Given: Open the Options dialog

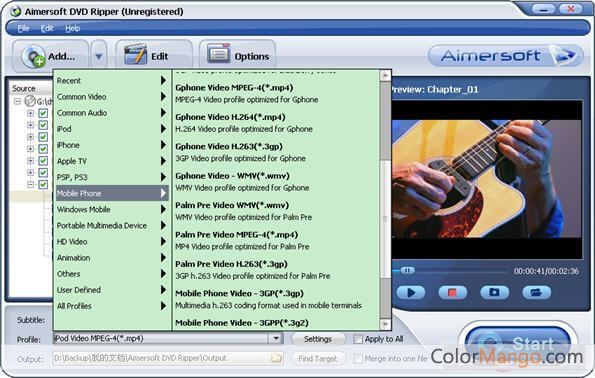Looking at the screenshot, I should (x=237, y=56).
